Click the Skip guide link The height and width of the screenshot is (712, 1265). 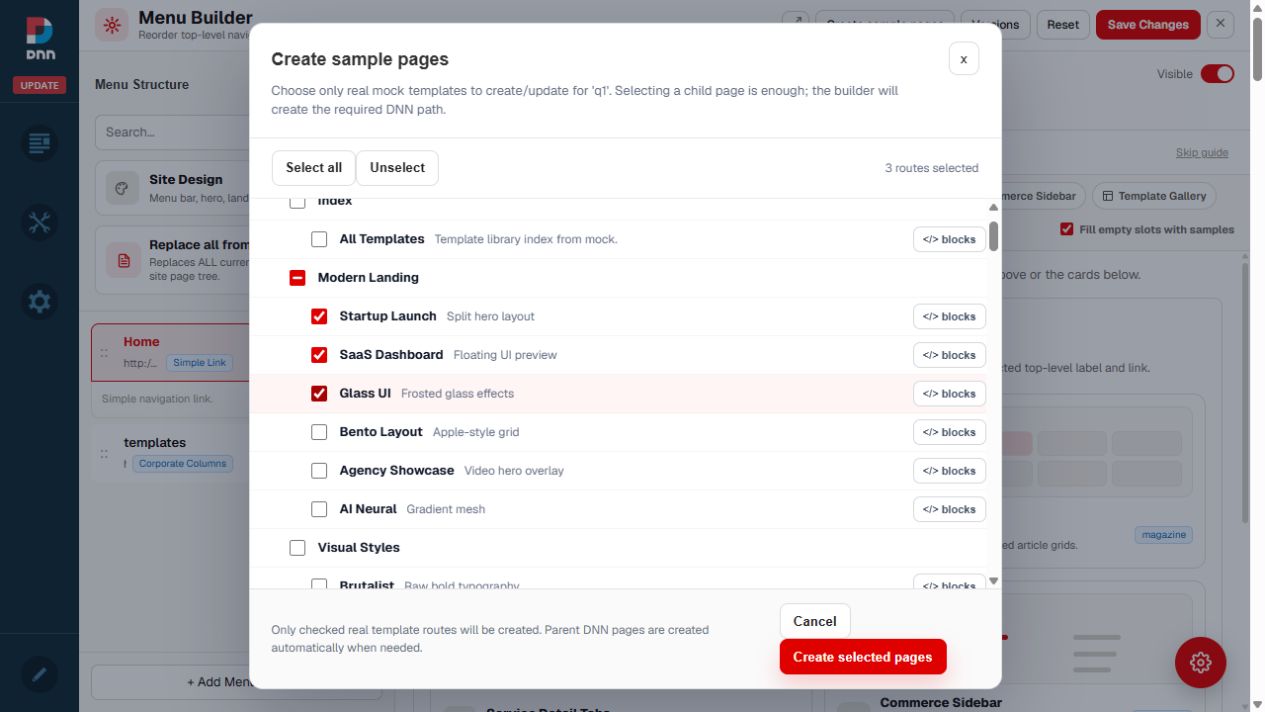pyautogui.click(x=1202, y=153)
